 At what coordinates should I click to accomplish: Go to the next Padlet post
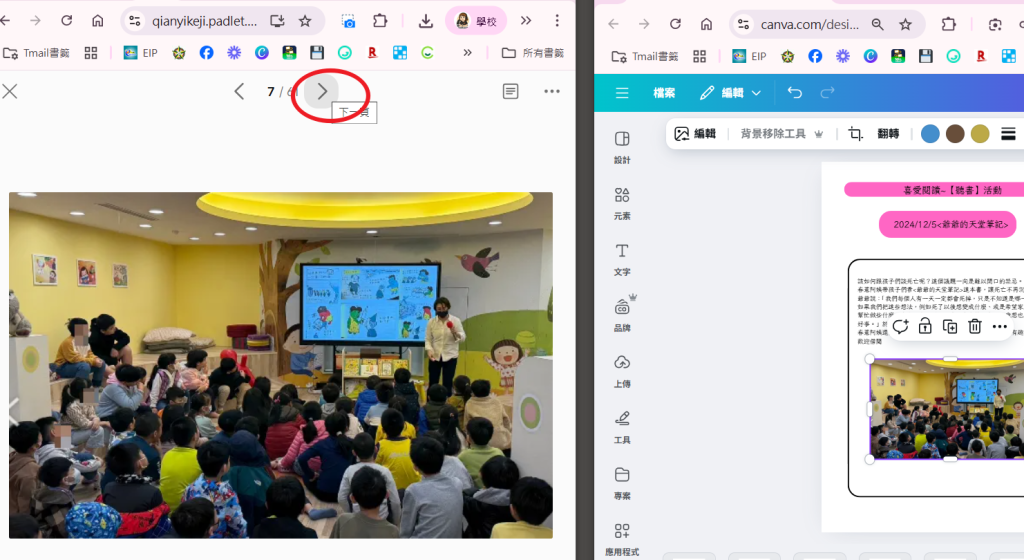322,92
